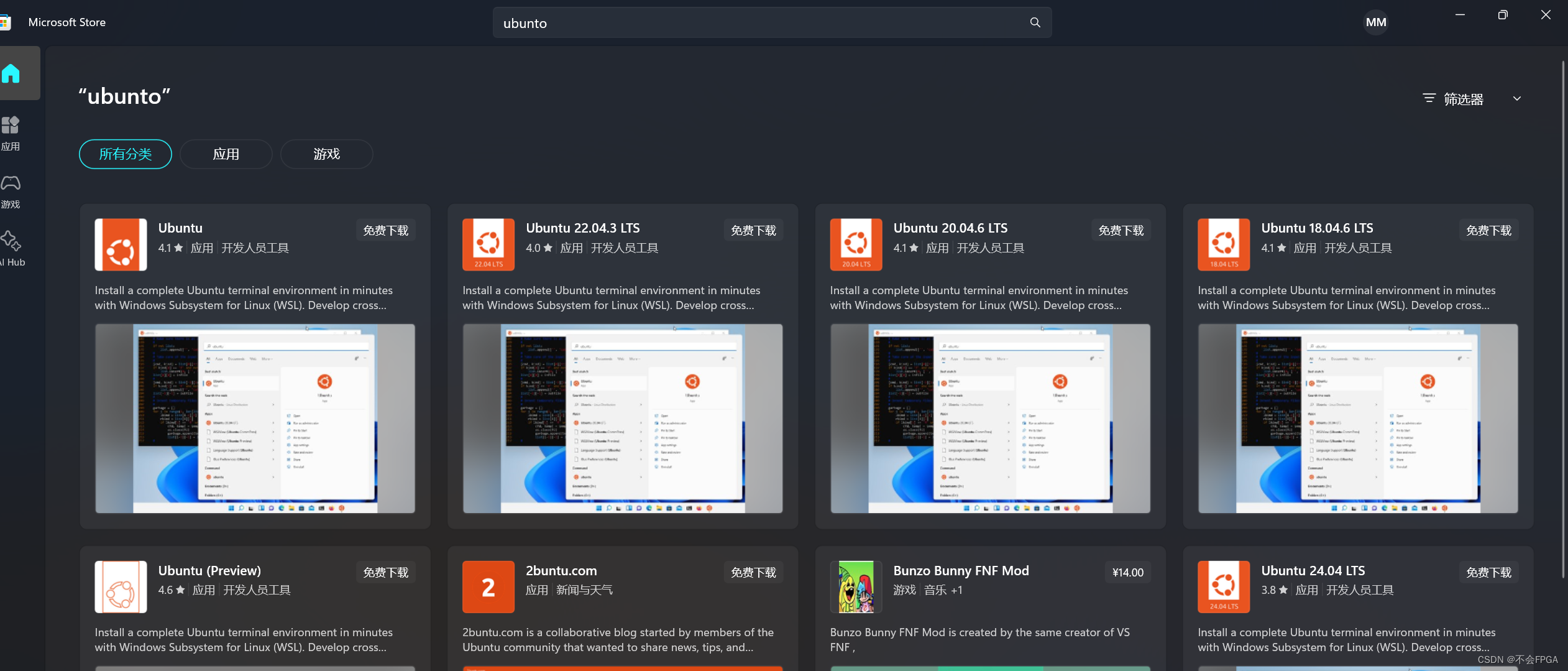The image size is (1568, 671).
Task: Click the Ubuntu 20.04.6 LTS title
Action: tap(950, 228)
